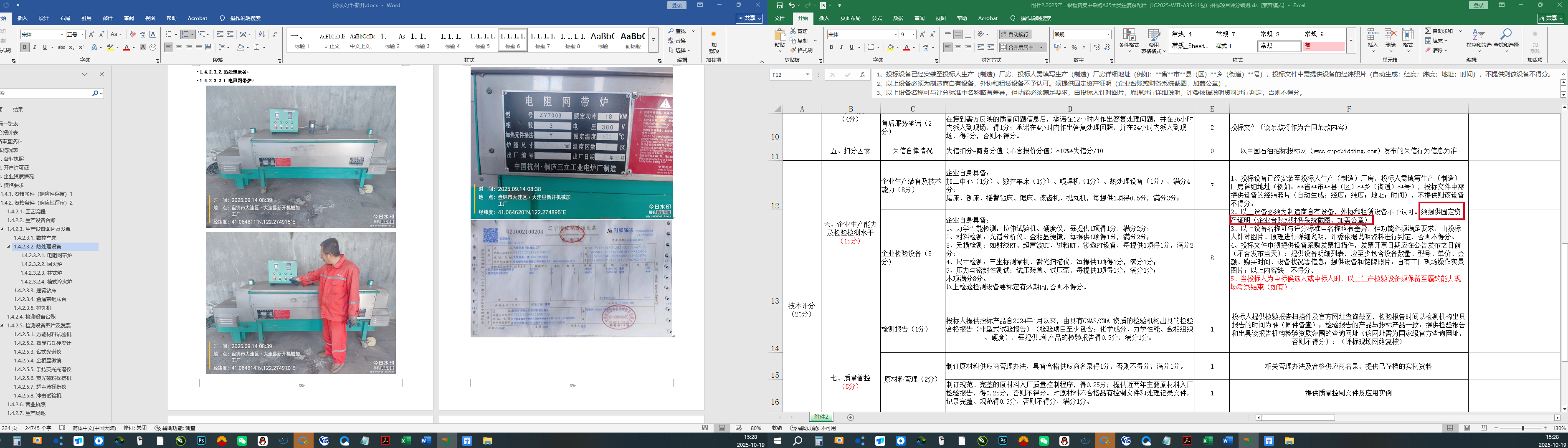
Task: Click Excel percent style icon
Action: click(1074, 48)
